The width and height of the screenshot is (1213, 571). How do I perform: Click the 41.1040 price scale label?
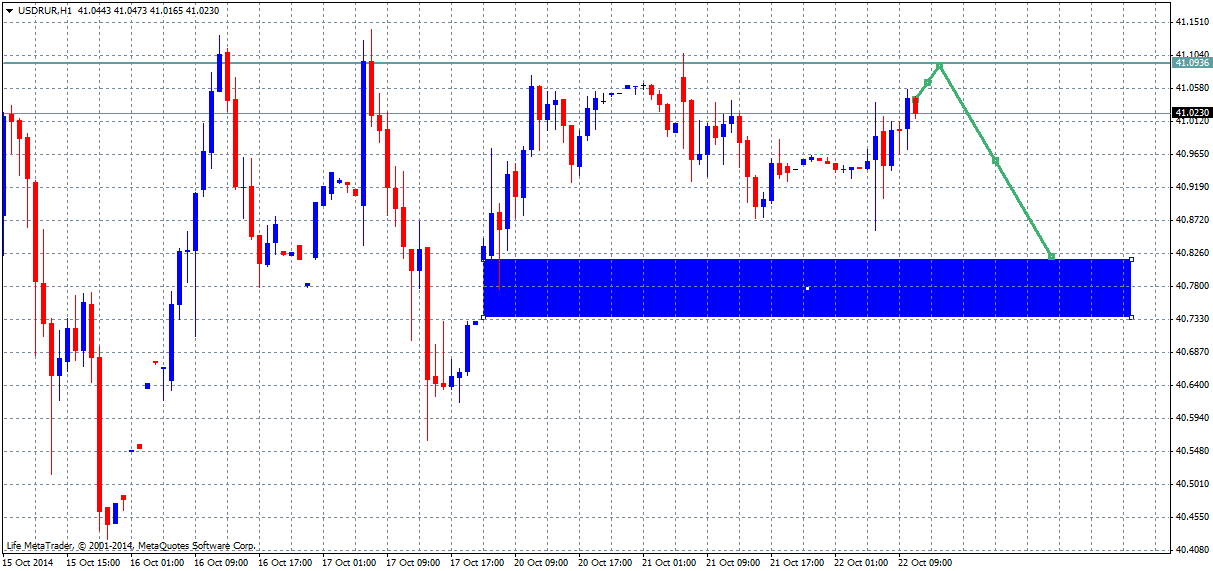1192,54
